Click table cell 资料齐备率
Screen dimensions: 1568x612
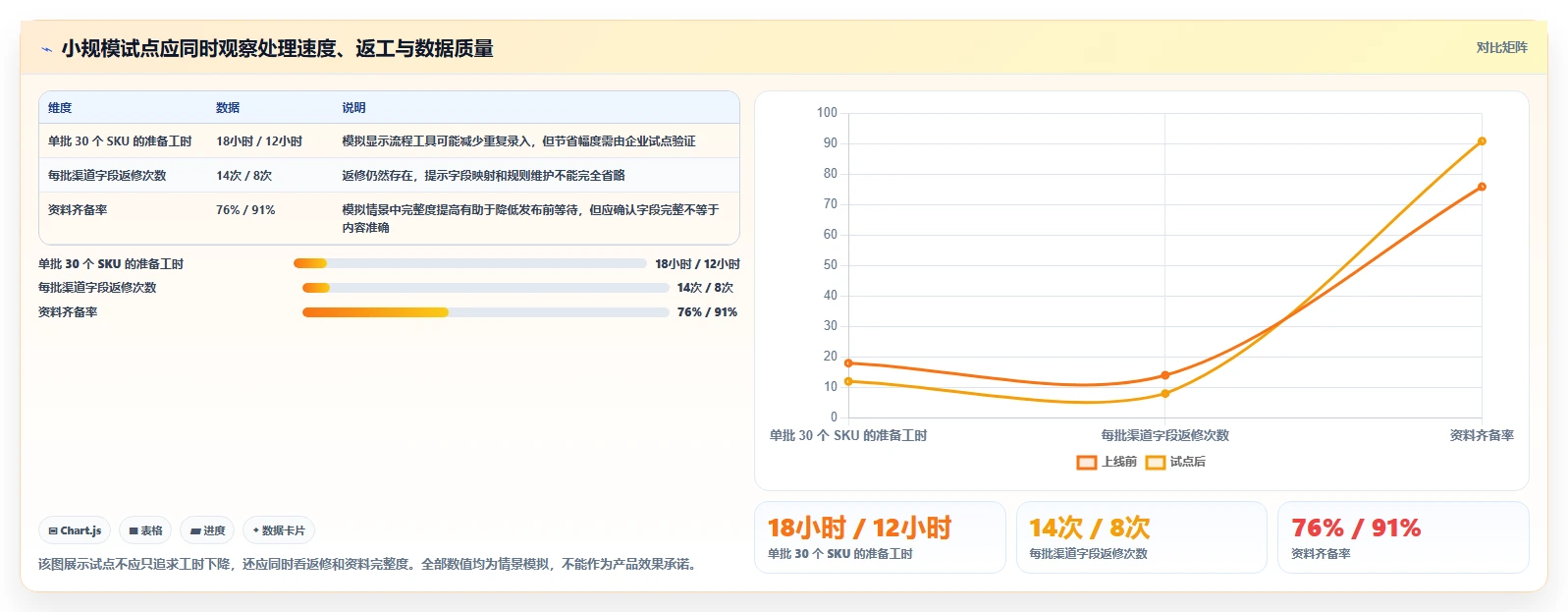click(x=78, y=210)
